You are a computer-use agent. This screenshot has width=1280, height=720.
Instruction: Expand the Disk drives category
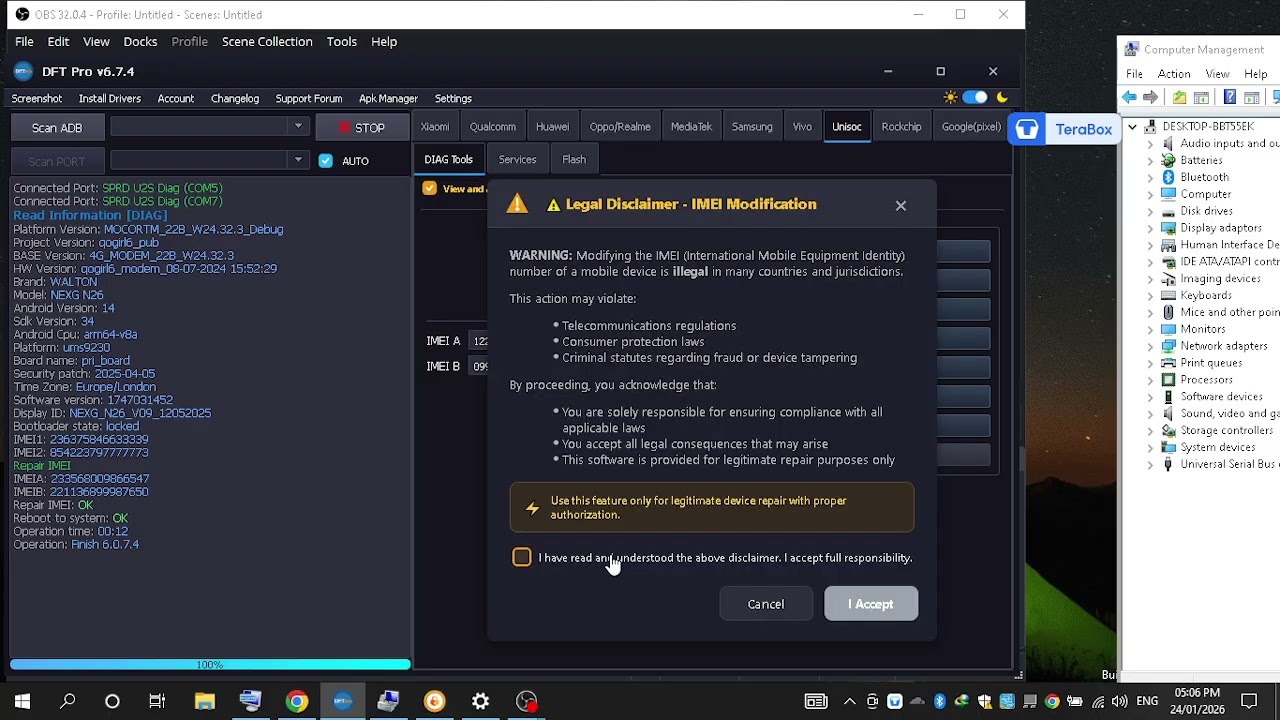pyautogui.click(x=1150, y=212)
